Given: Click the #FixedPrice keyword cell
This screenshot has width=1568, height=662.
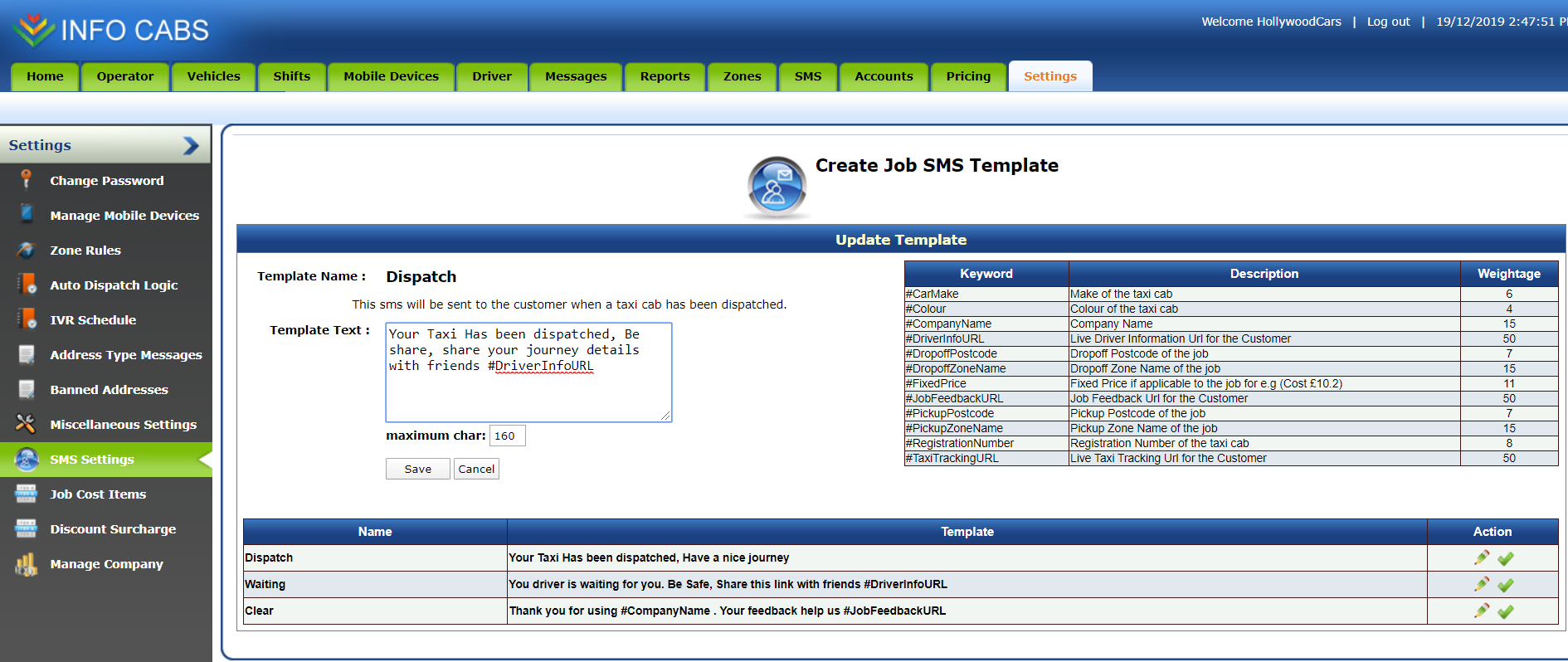Looking at the screenshot, I should click(x=986, y=383).
